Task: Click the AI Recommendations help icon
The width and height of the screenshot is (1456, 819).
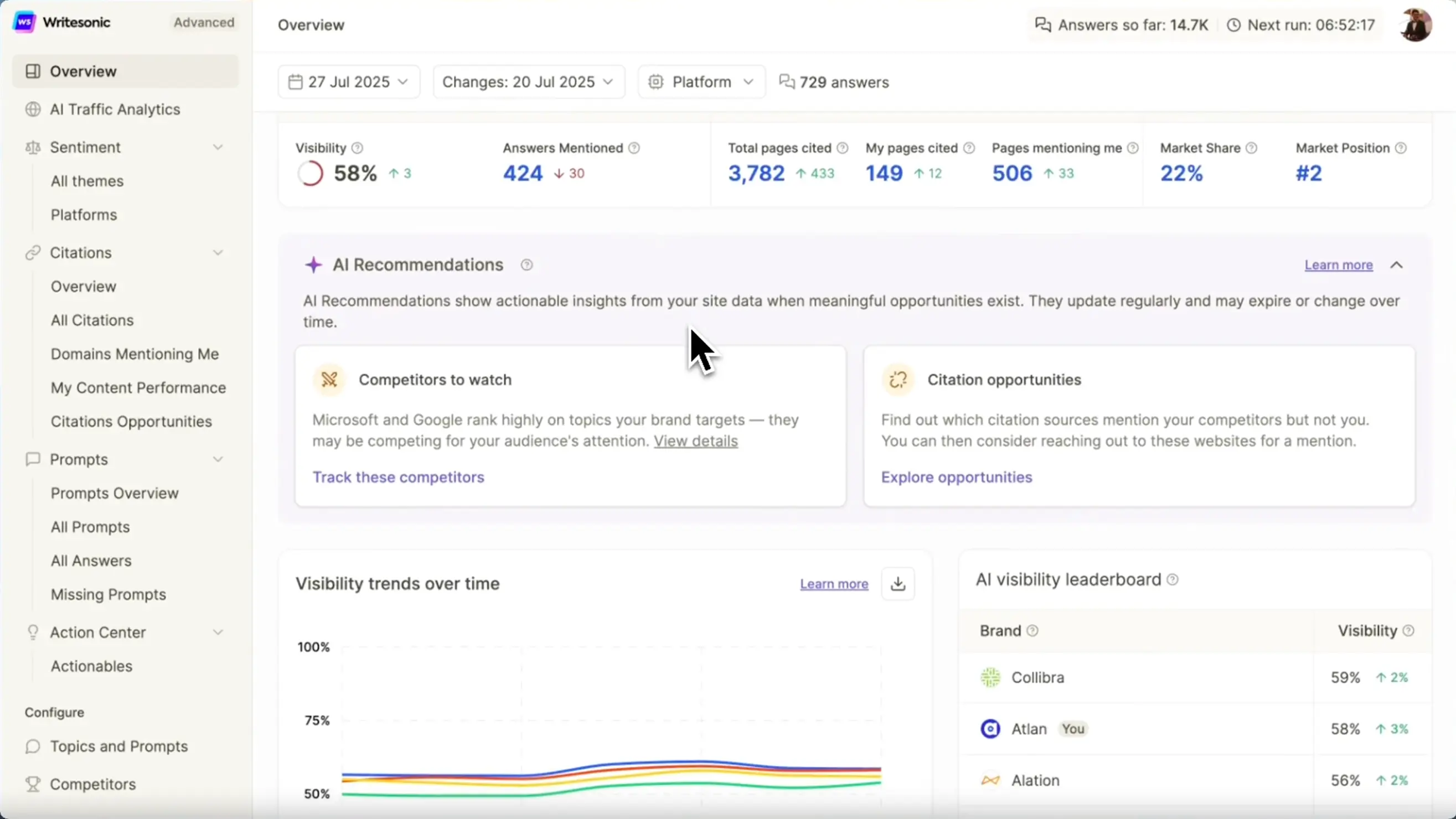Action: tap(526, 265)
